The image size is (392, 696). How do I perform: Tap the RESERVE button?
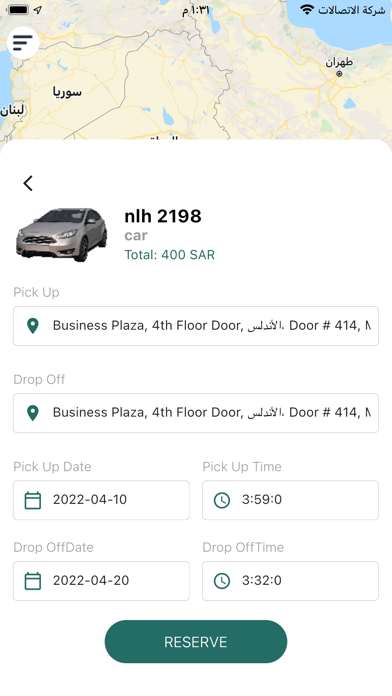tap(196, 642)
